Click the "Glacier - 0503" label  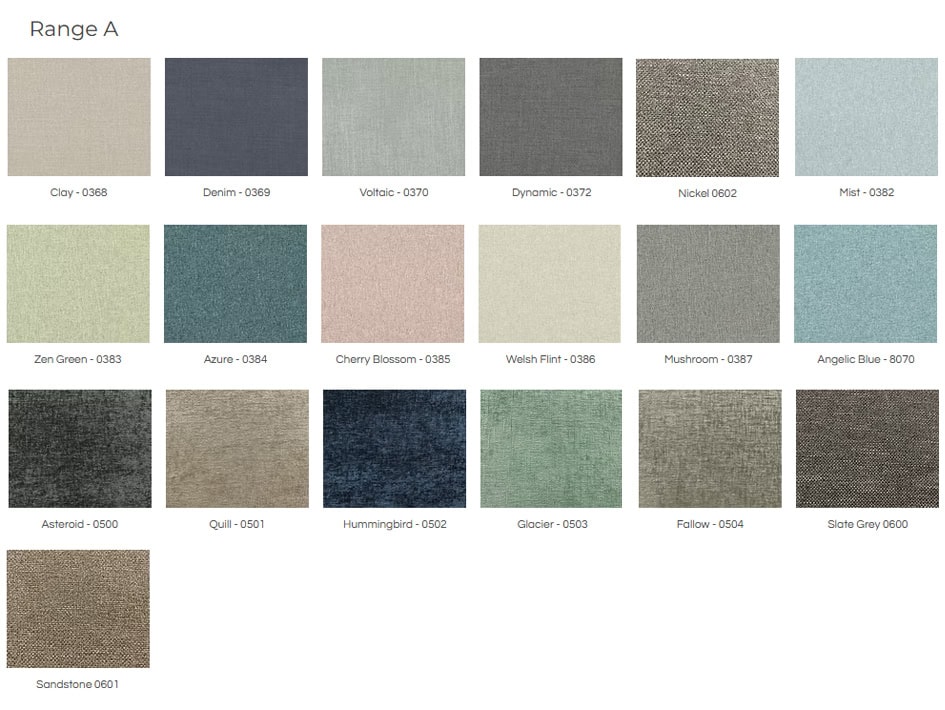point(552,524)
